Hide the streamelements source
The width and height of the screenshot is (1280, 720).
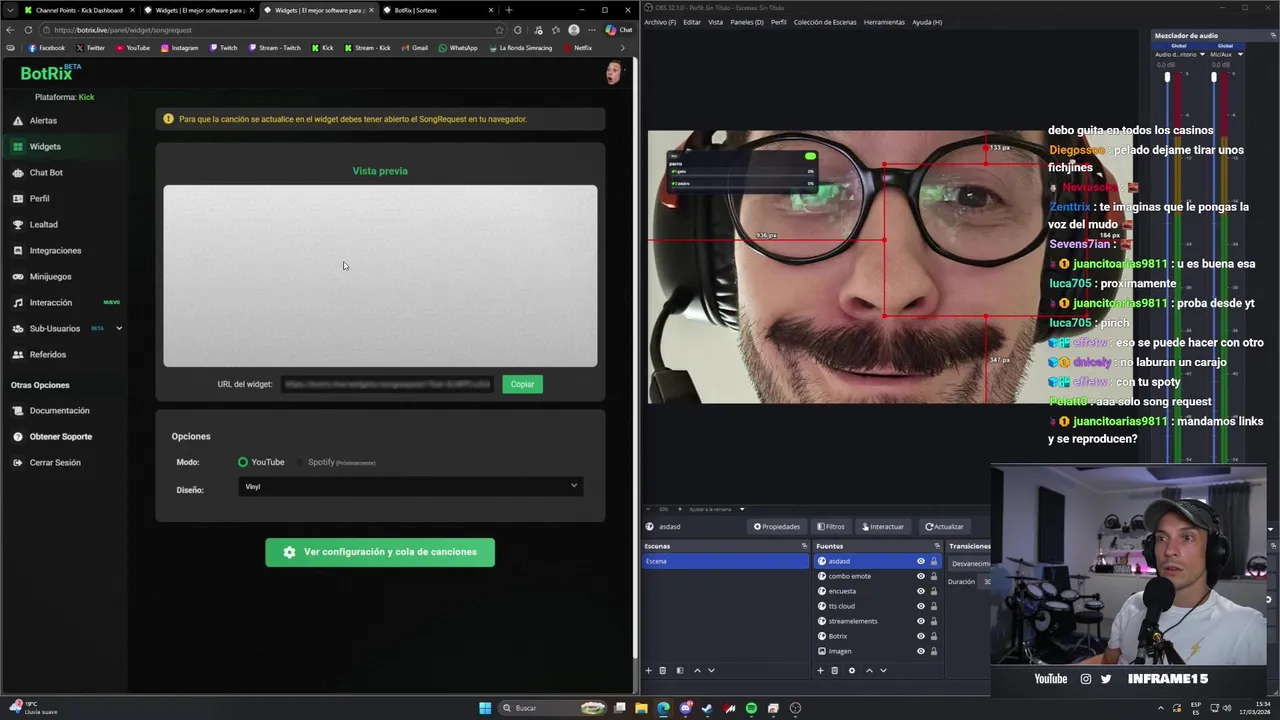(921, 621)
